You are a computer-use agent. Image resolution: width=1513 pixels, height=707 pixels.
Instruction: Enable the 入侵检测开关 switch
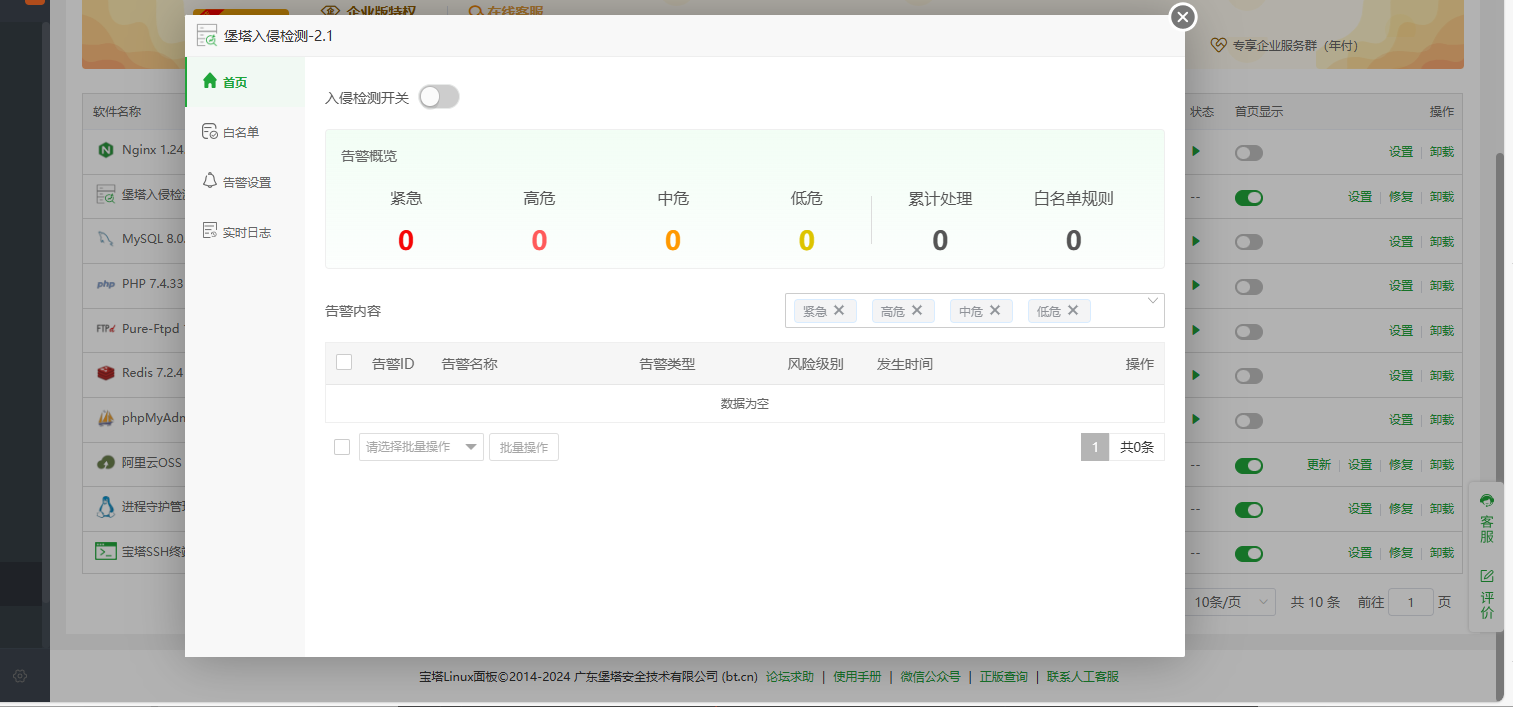[x=439, y=97]
